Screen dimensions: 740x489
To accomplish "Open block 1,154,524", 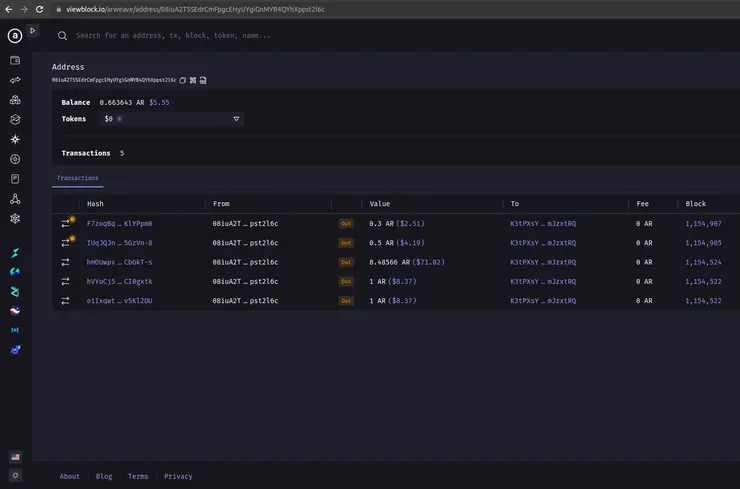I will click(x=703, y=262).
